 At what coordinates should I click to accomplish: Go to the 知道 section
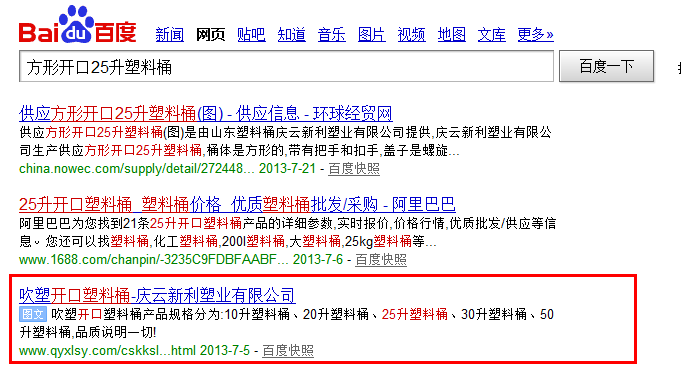point(291,34)
